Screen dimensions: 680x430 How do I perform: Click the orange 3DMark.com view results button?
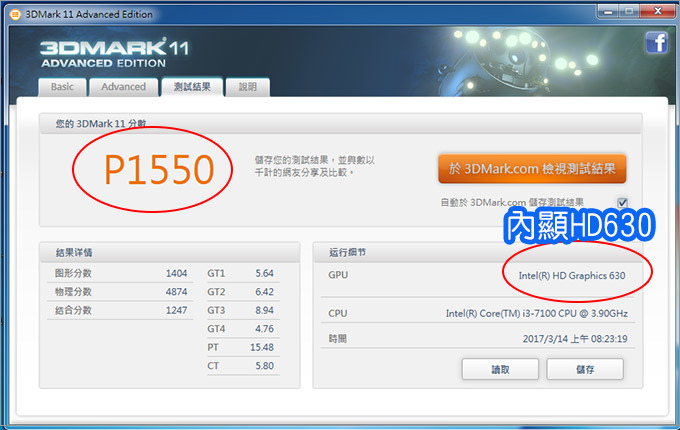coord(532,169)
